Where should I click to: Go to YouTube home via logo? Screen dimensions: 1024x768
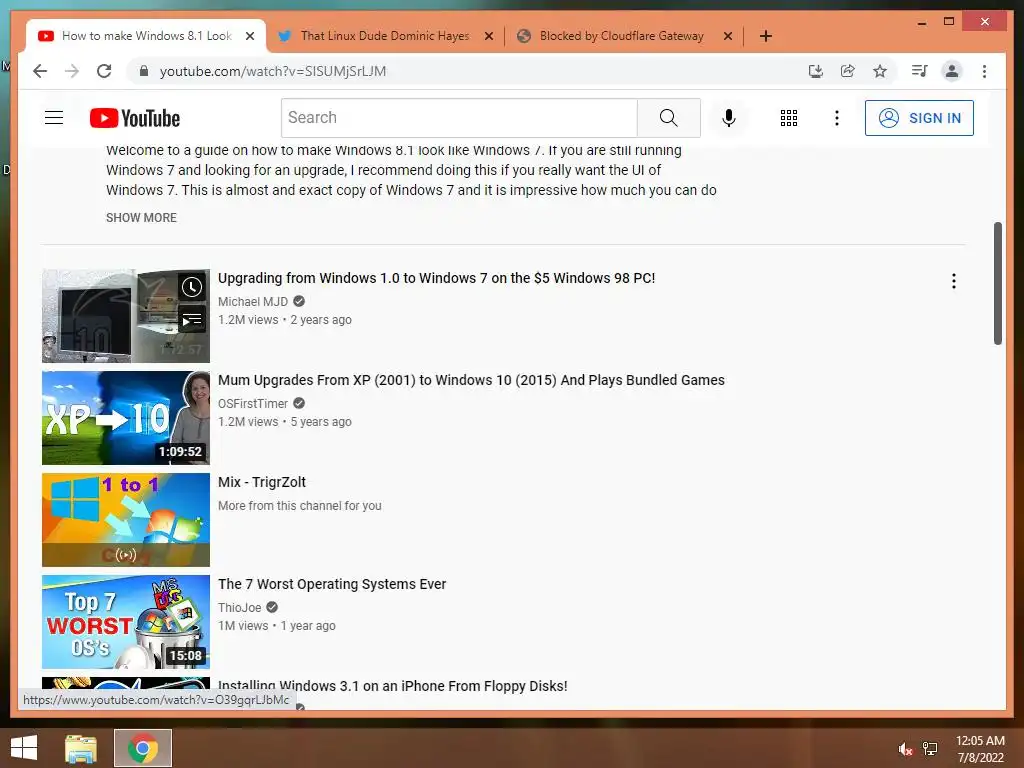pos(135,118)
